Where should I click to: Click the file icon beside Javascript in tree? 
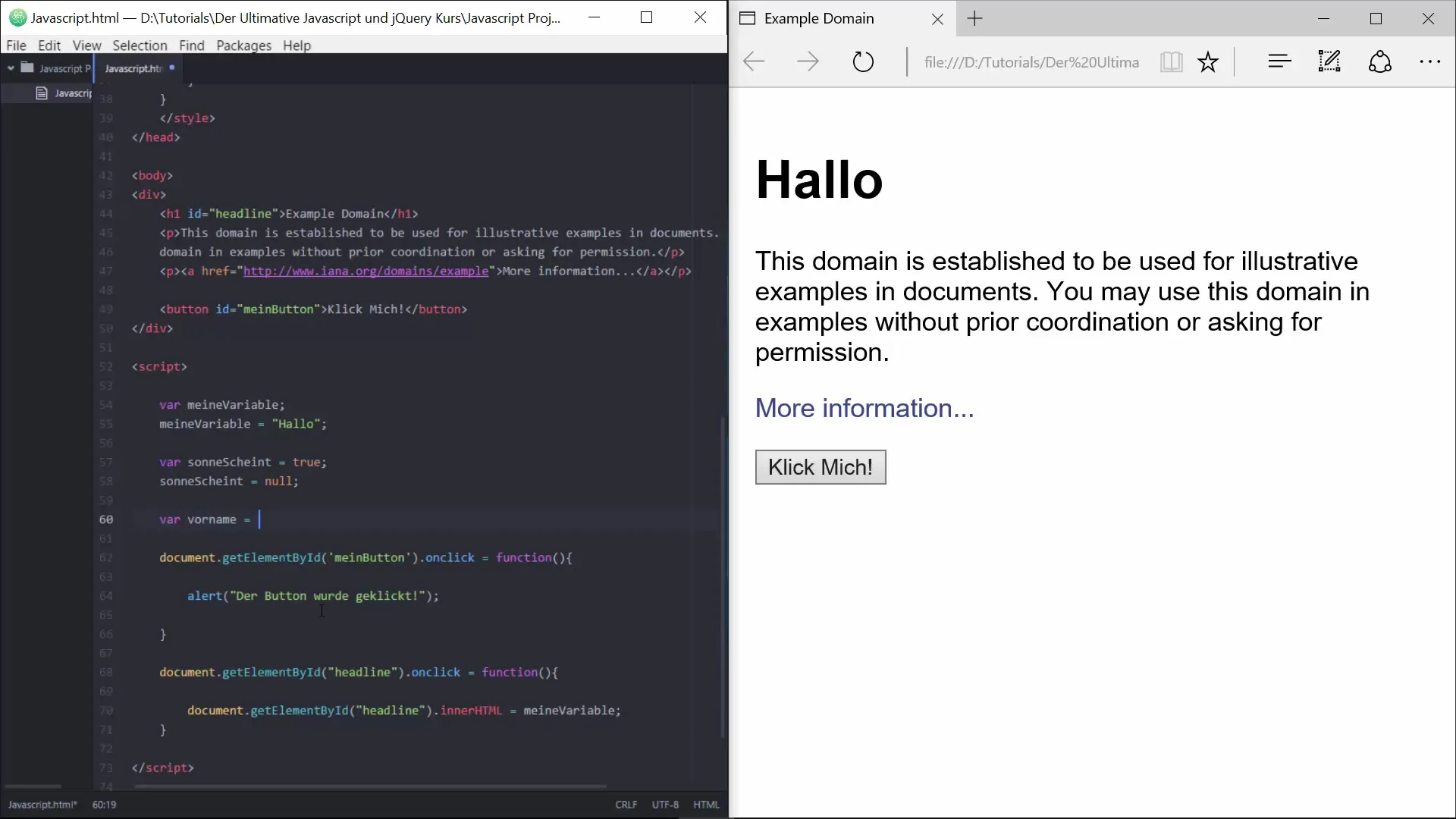pos(42,93)
